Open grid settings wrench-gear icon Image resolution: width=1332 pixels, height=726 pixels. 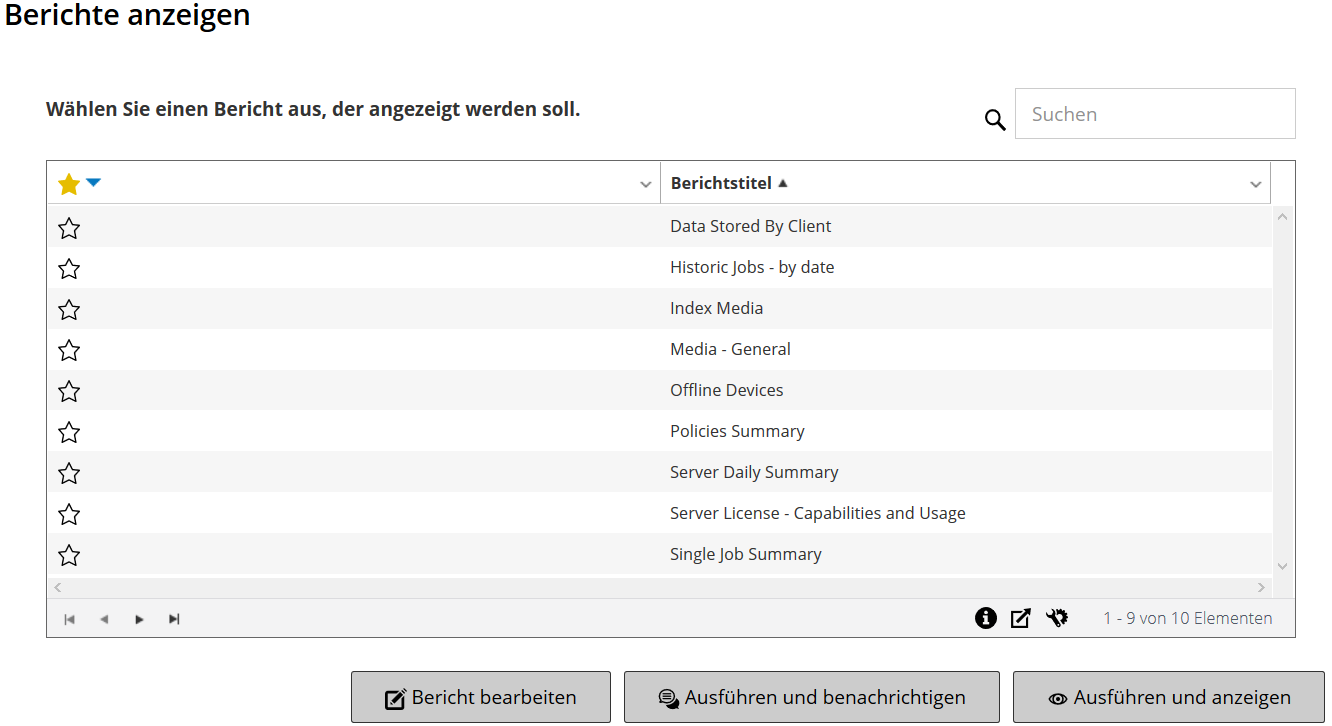coord(1057,618)
